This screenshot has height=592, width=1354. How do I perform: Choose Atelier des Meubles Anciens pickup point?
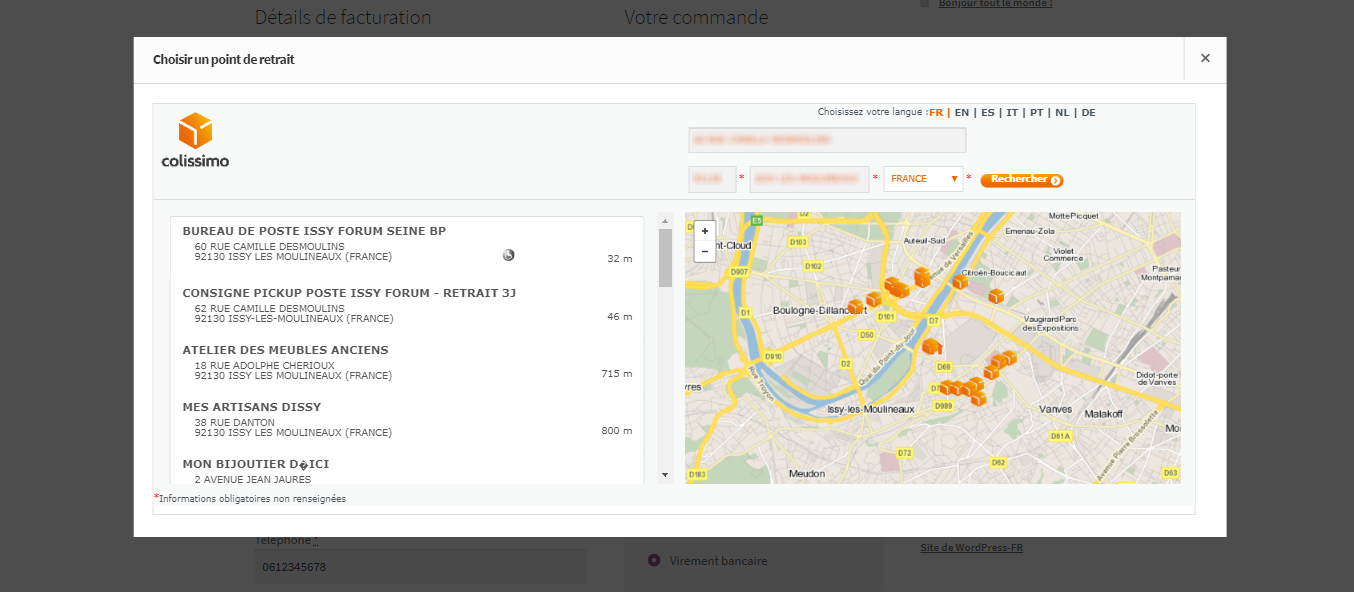[x=285, y=351]
